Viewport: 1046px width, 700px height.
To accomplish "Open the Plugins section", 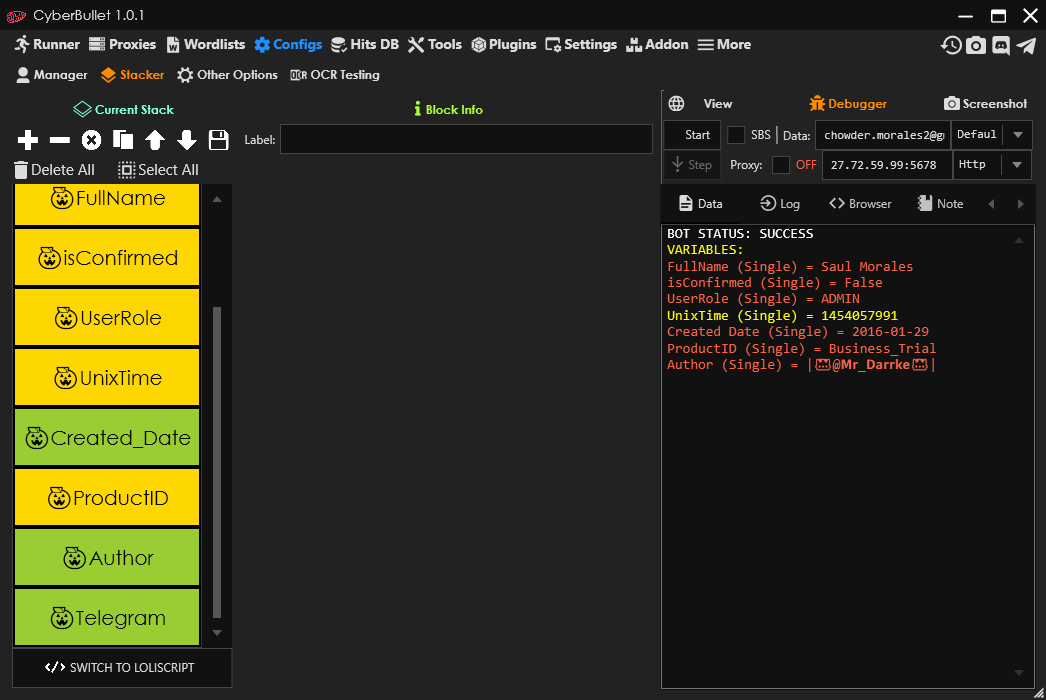I will point(504,45).
